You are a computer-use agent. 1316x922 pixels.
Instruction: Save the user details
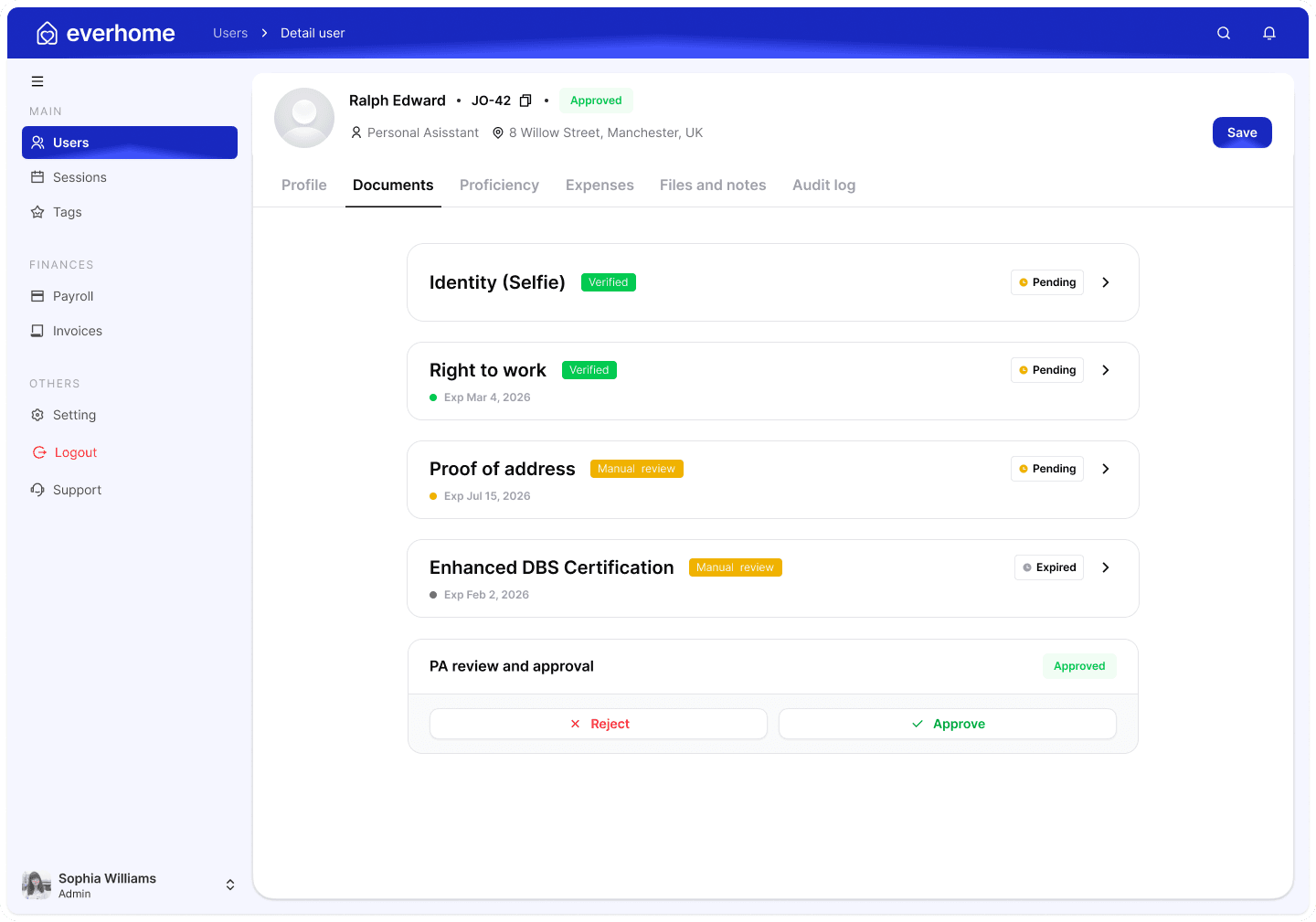pyautogui.click(x=1242, y=132)
